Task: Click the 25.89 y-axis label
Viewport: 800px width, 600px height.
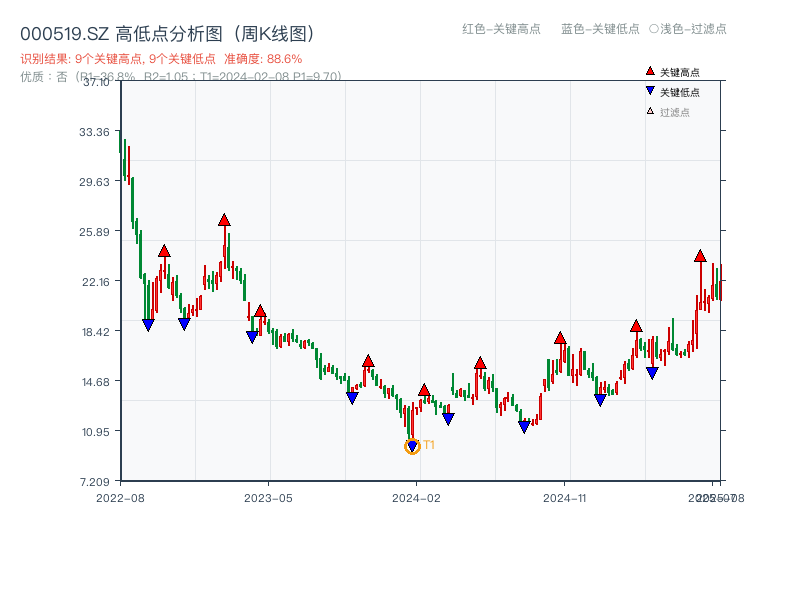Action: pyautogui.click(x=94, y=232)
